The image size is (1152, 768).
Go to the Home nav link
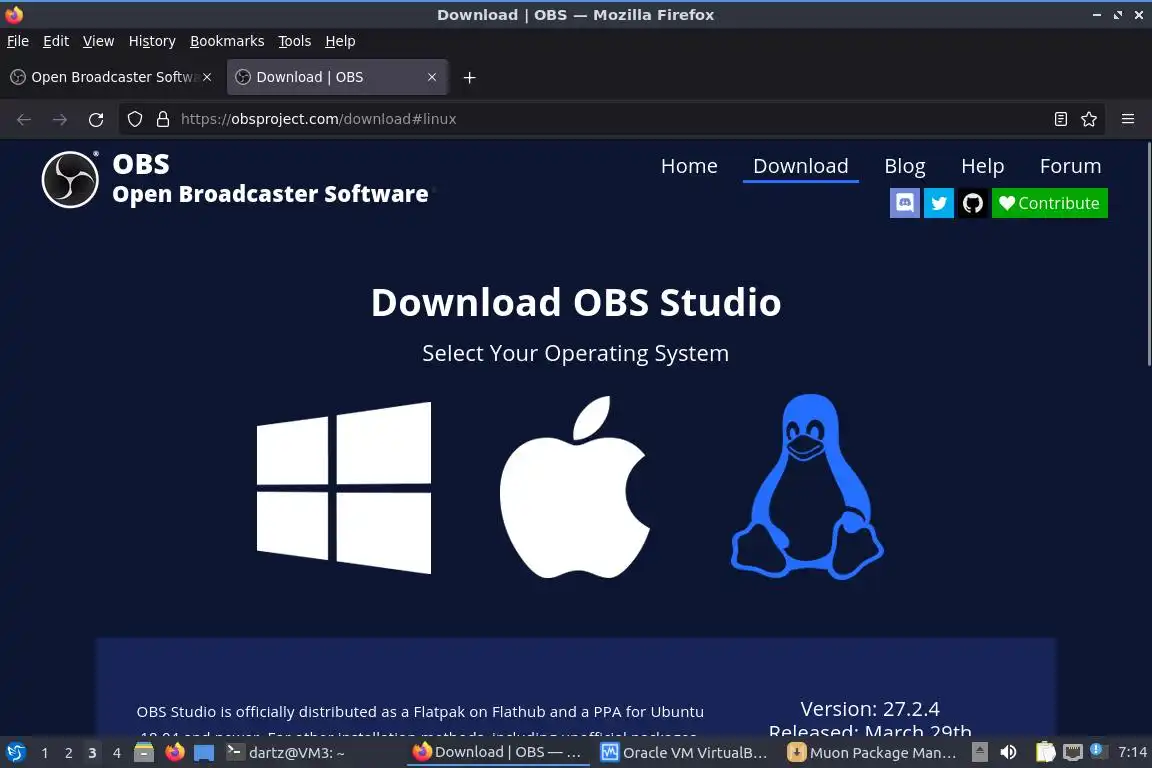pos(688,166)
